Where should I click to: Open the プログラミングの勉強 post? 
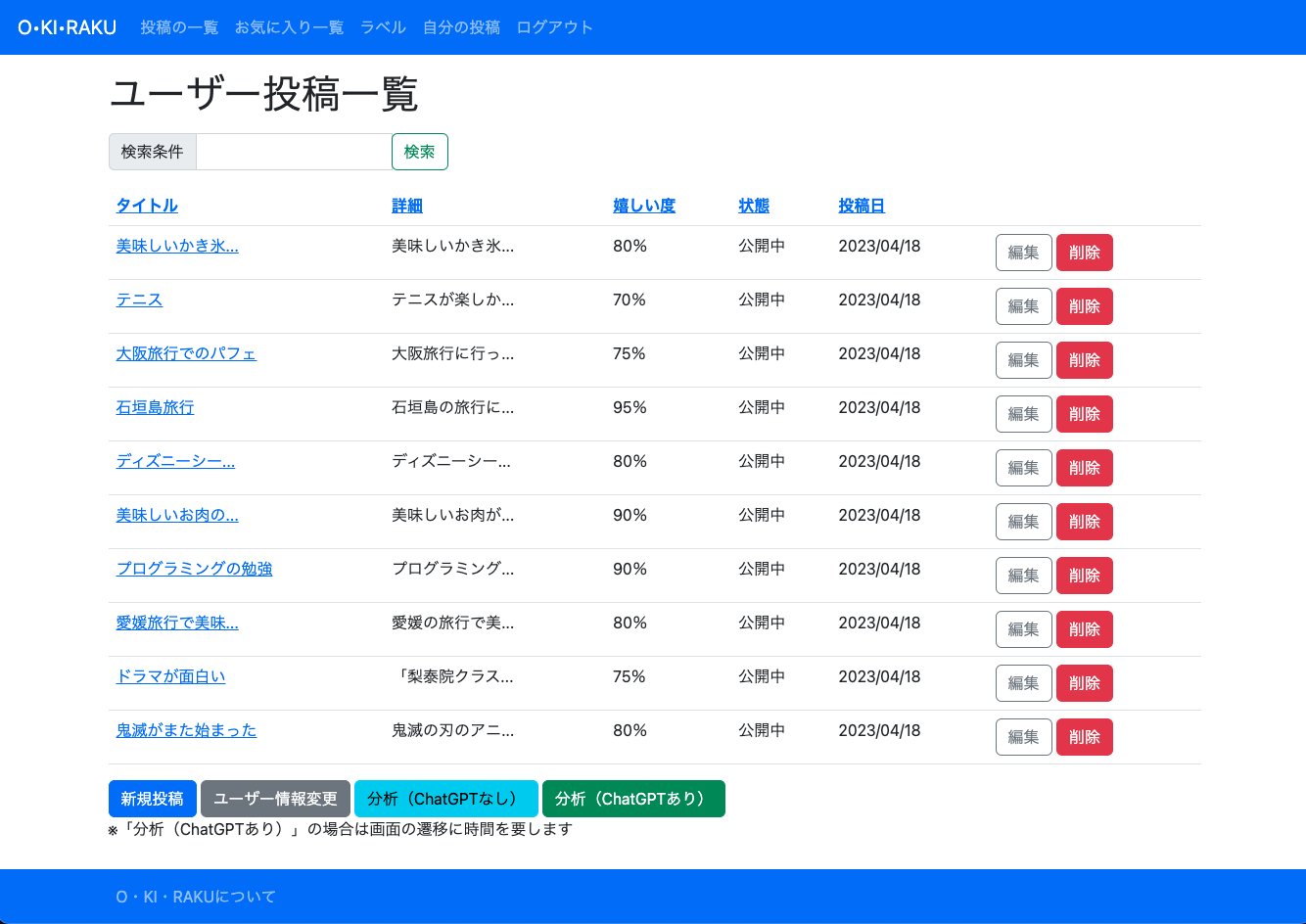(x=194, y=569)
